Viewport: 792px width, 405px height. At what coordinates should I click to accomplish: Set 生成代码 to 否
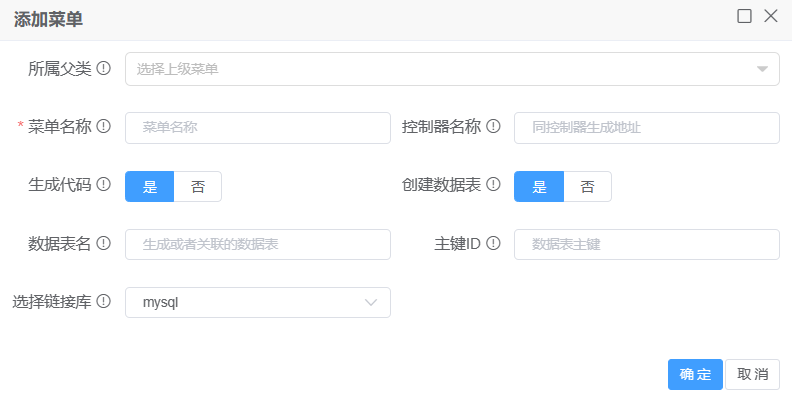point(198,187)
